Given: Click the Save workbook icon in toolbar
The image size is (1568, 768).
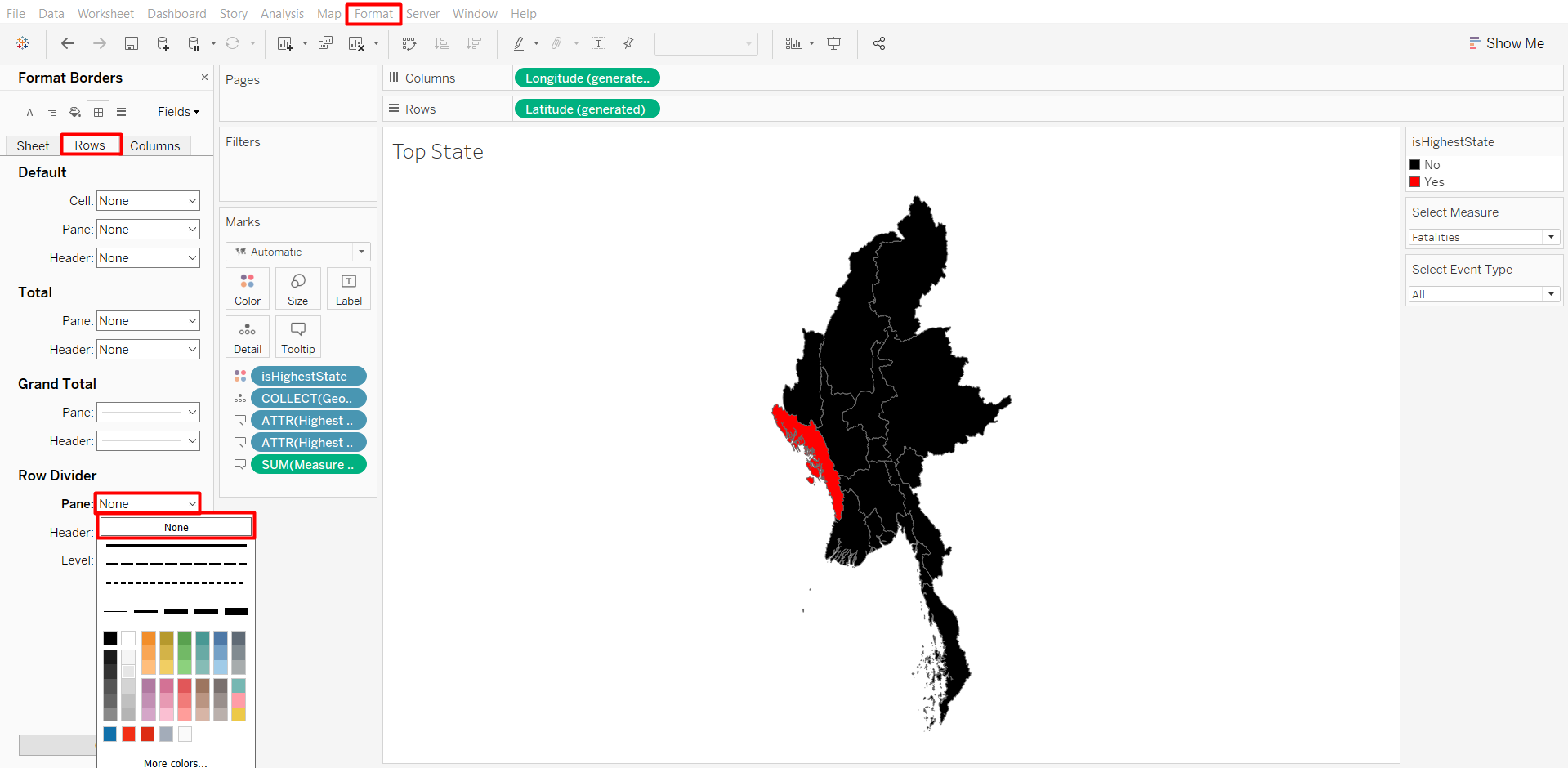Looking at the screenshot, I should click(131, 44).
